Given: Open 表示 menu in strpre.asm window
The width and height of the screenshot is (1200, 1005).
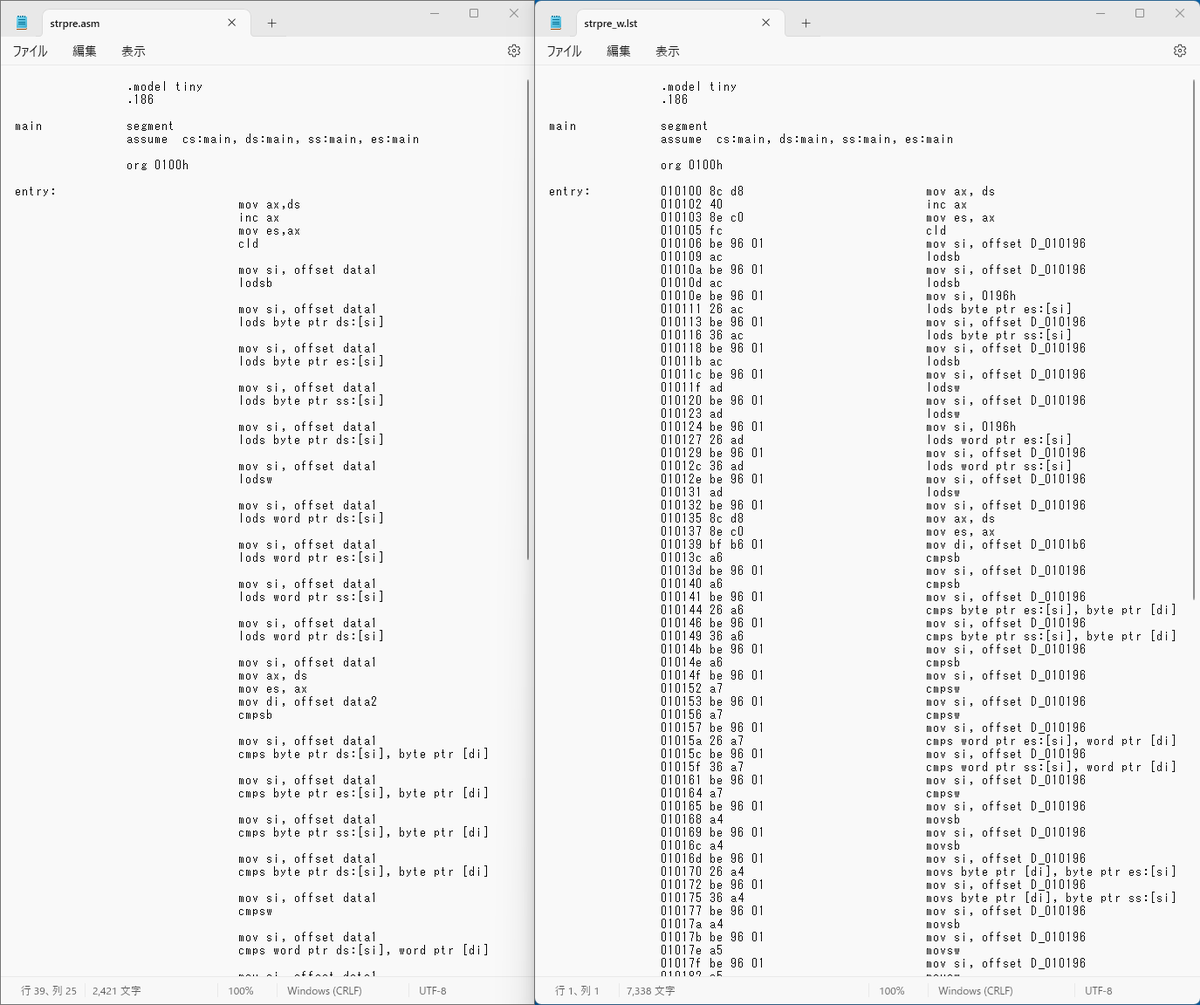Looking at the screenshot, I should (133, 51).
